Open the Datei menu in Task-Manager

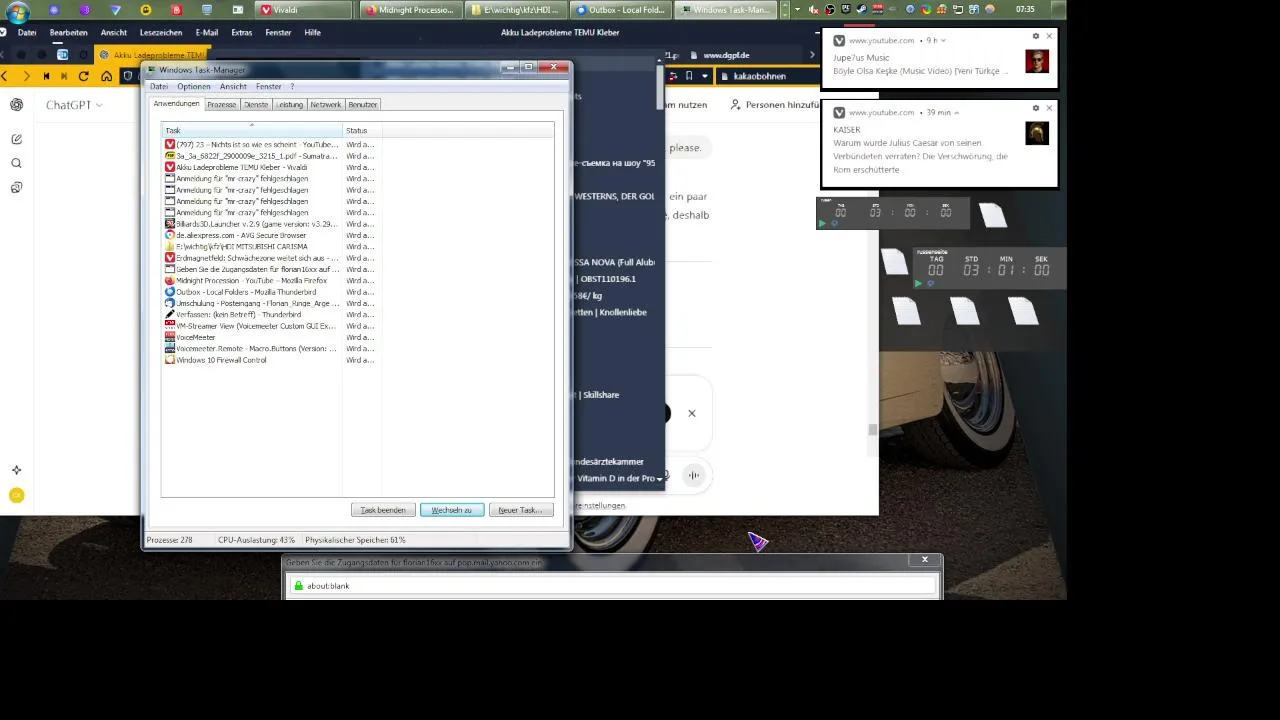point(159,87)
